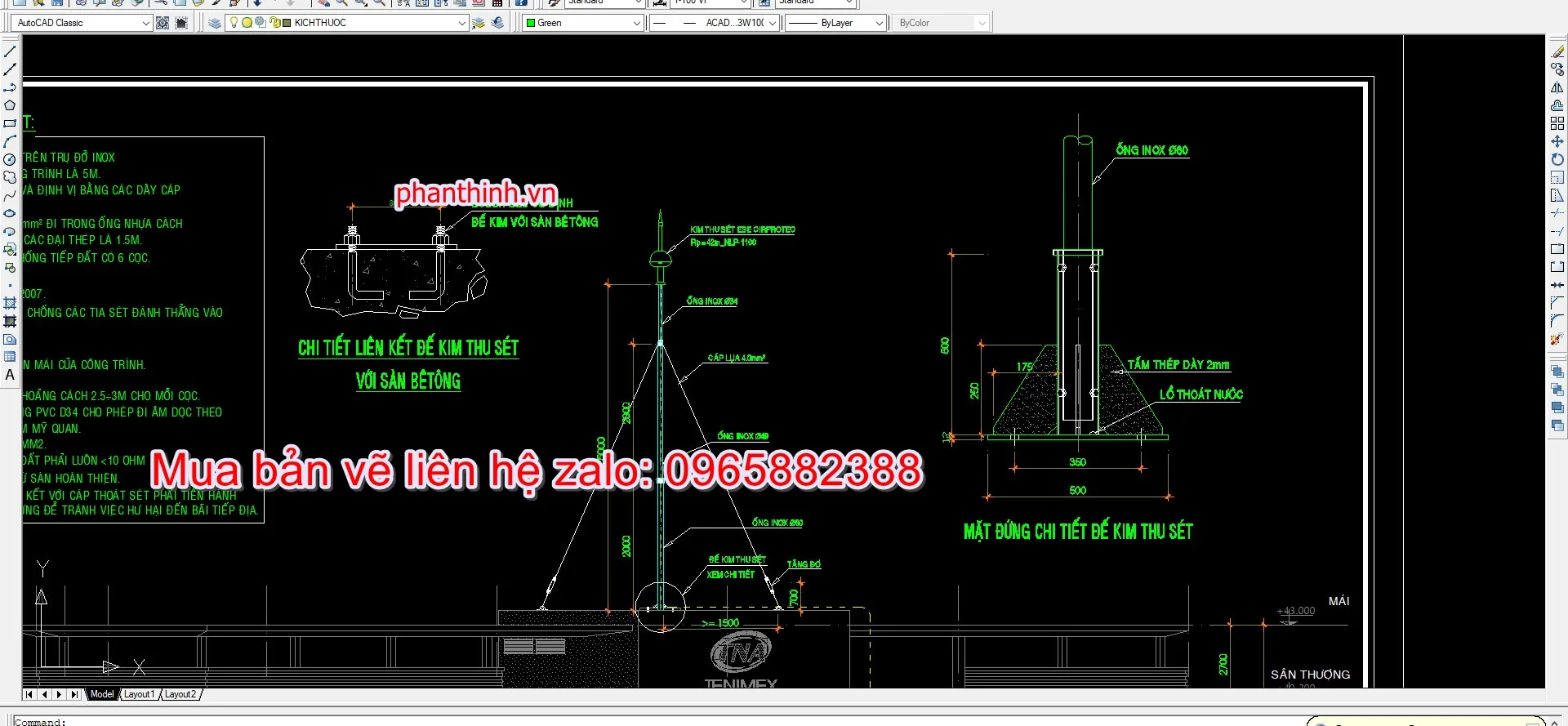Image resolution: width=1568 pixels, height=726 pixels.
Task: Go to next layout tab arrow
Action: pos(59,694)
